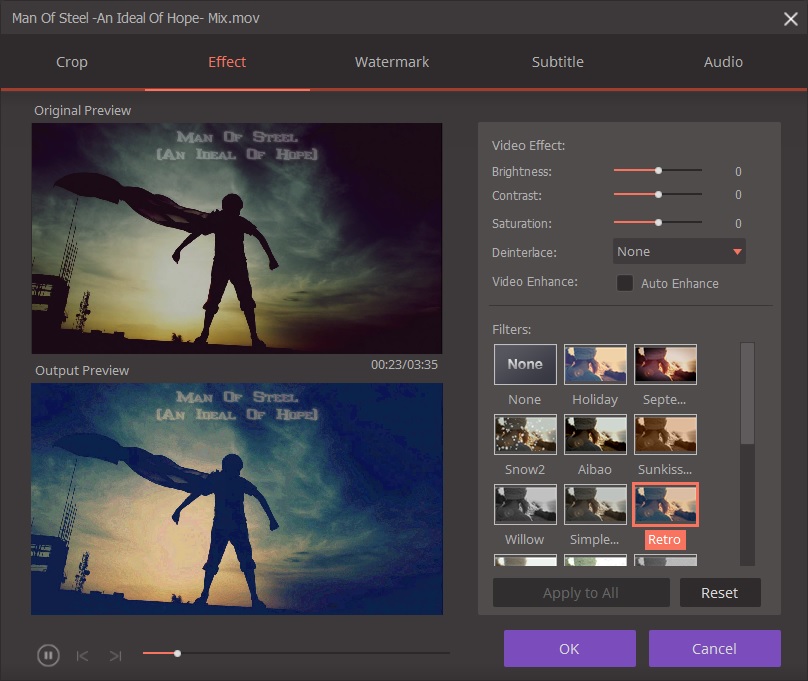Screen dimensions: 808x681
Task: Click the Retro filter label
Action: pyautogui.click(x=665, y=539)
